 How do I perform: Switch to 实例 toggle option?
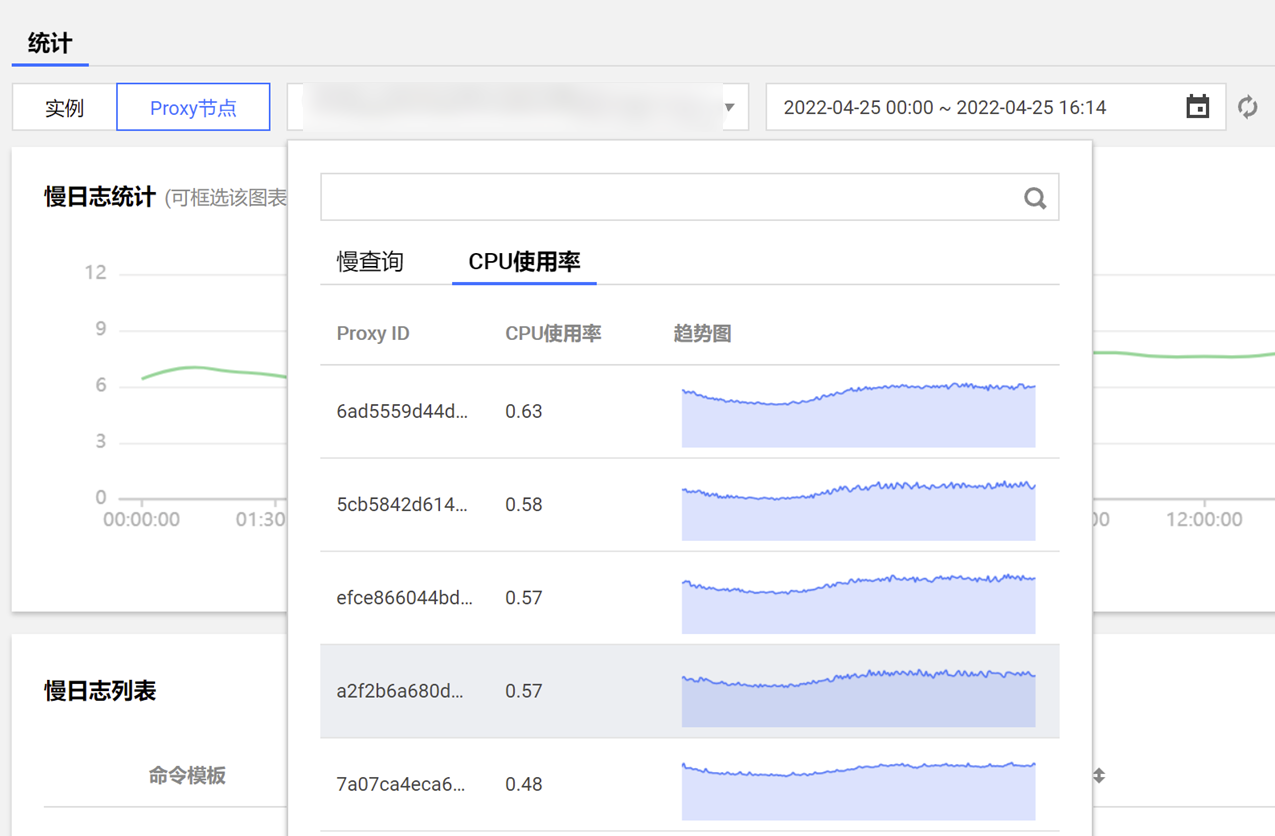click(x=64, y=108)
